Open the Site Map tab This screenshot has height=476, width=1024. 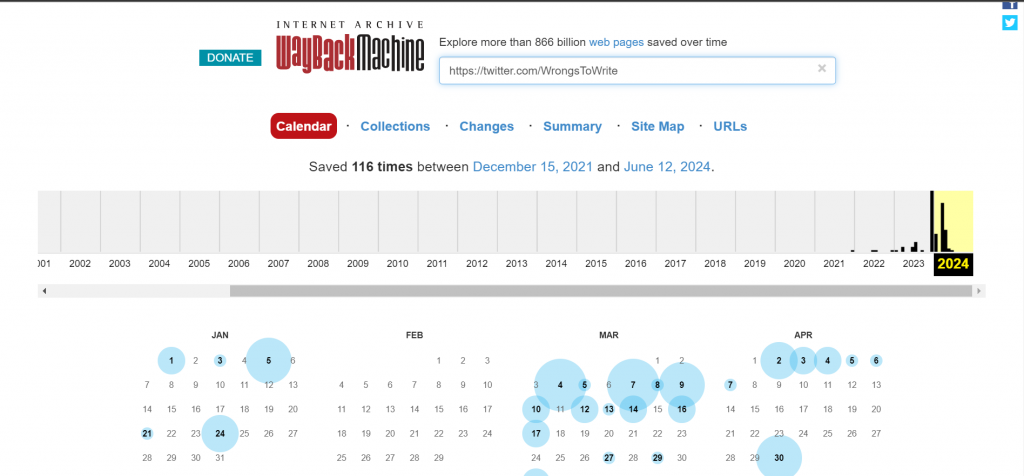657,127
